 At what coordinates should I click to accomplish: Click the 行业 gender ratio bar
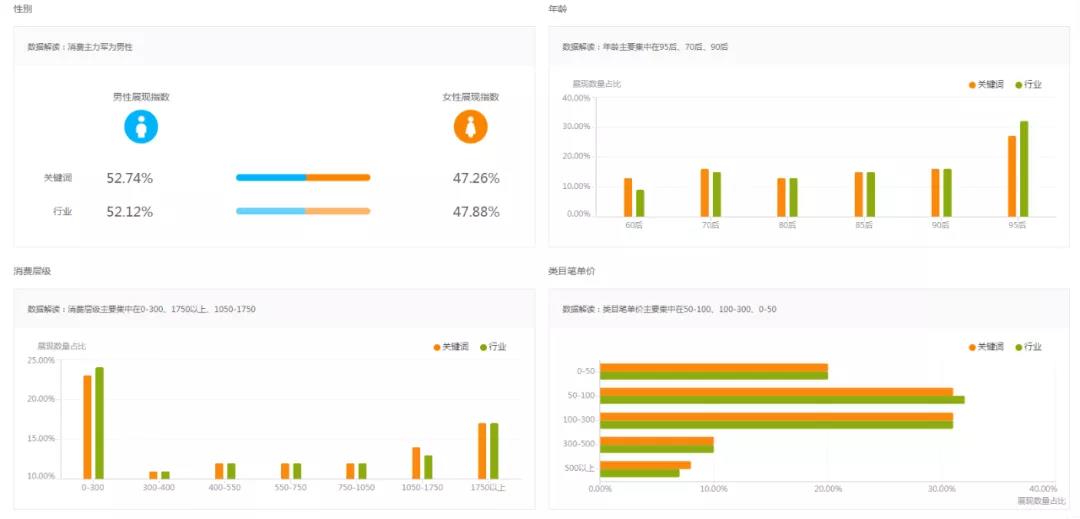tap(303, 211)
